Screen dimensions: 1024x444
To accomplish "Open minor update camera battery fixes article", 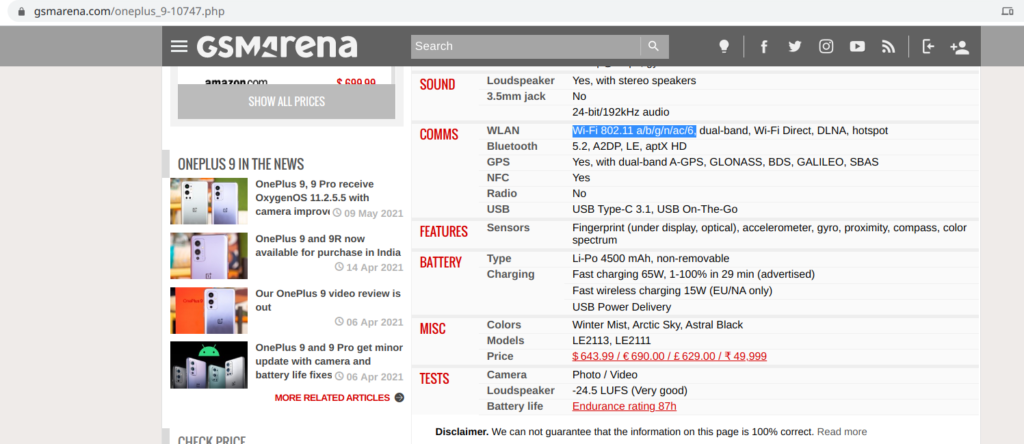I will (328, 361).
